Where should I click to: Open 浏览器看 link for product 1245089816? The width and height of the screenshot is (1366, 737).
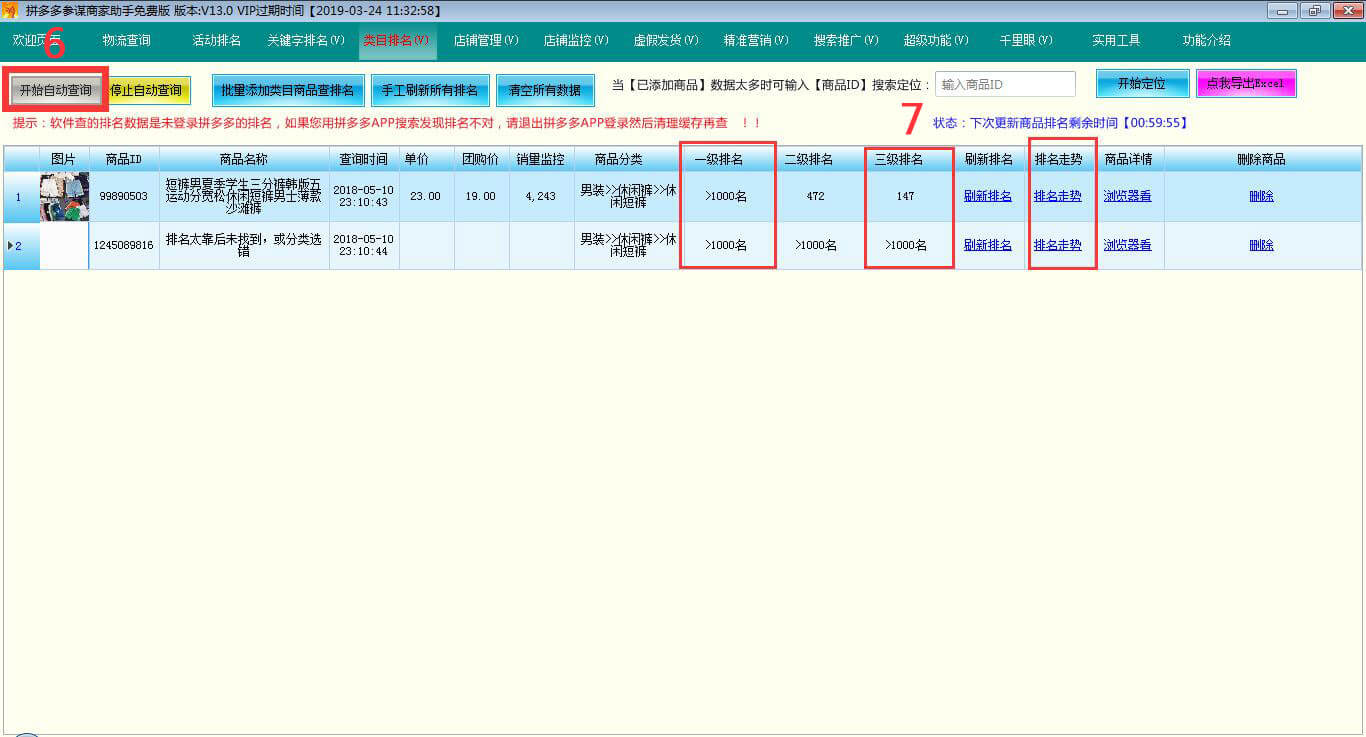point(1128,245)
